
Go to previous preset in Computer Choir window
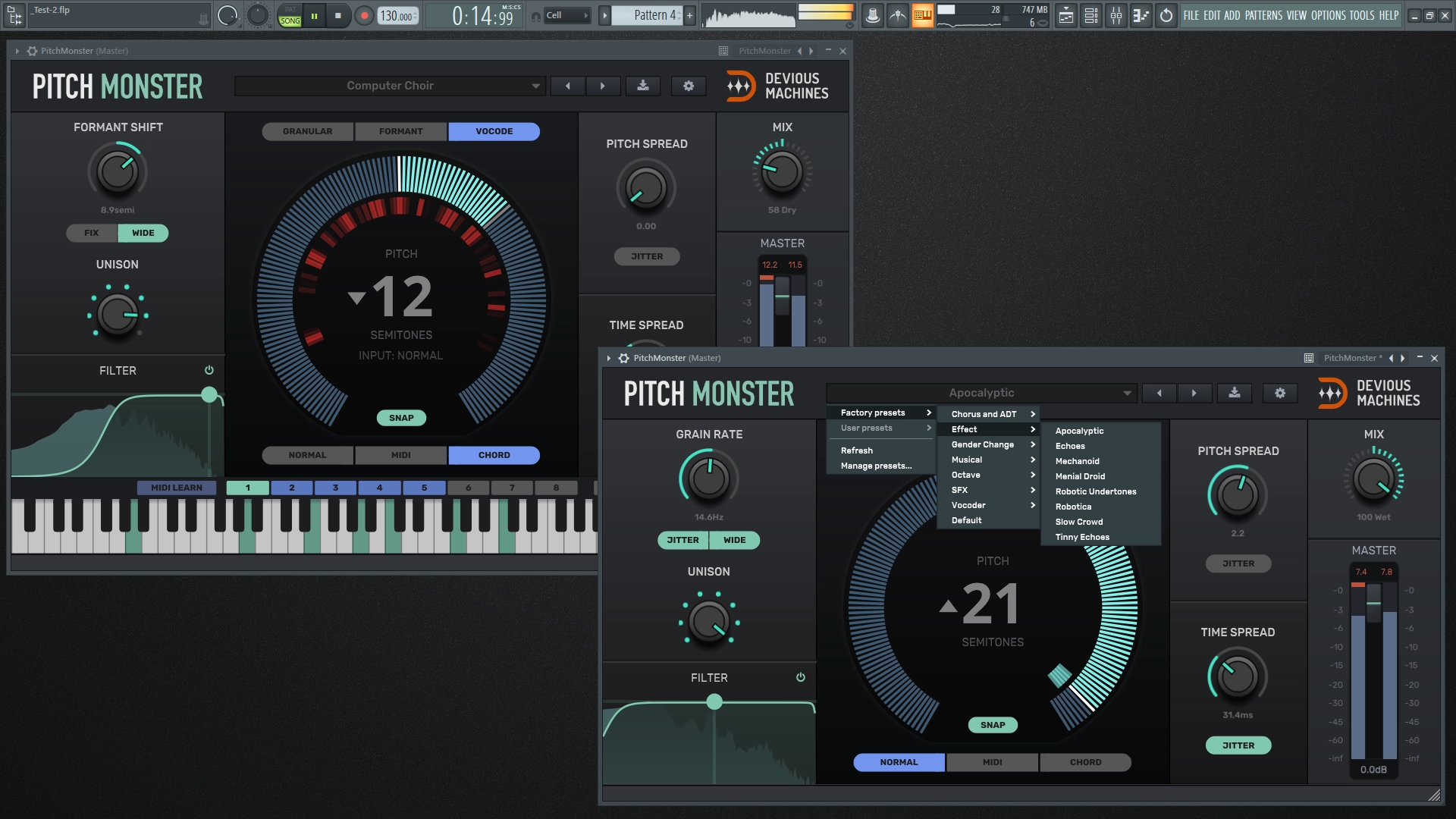(x=567, y=86)
